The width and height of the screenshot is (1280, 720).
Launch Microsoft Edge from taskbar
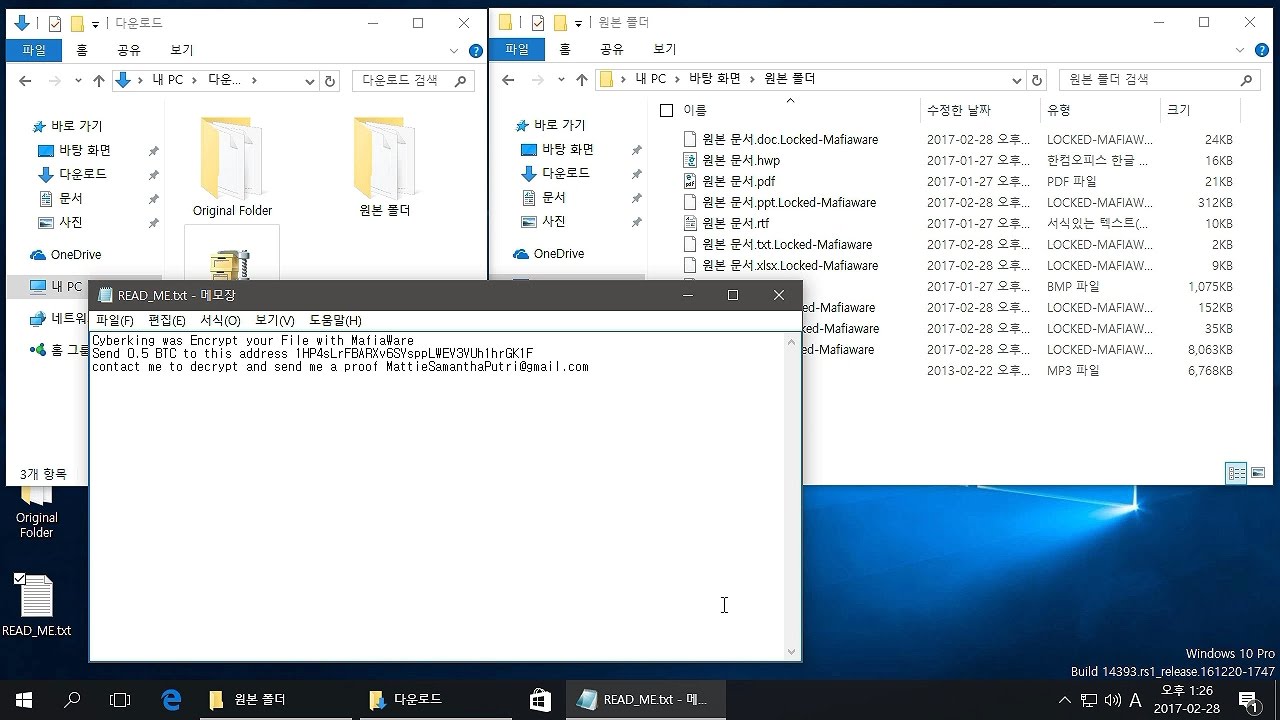coord(171,700)
